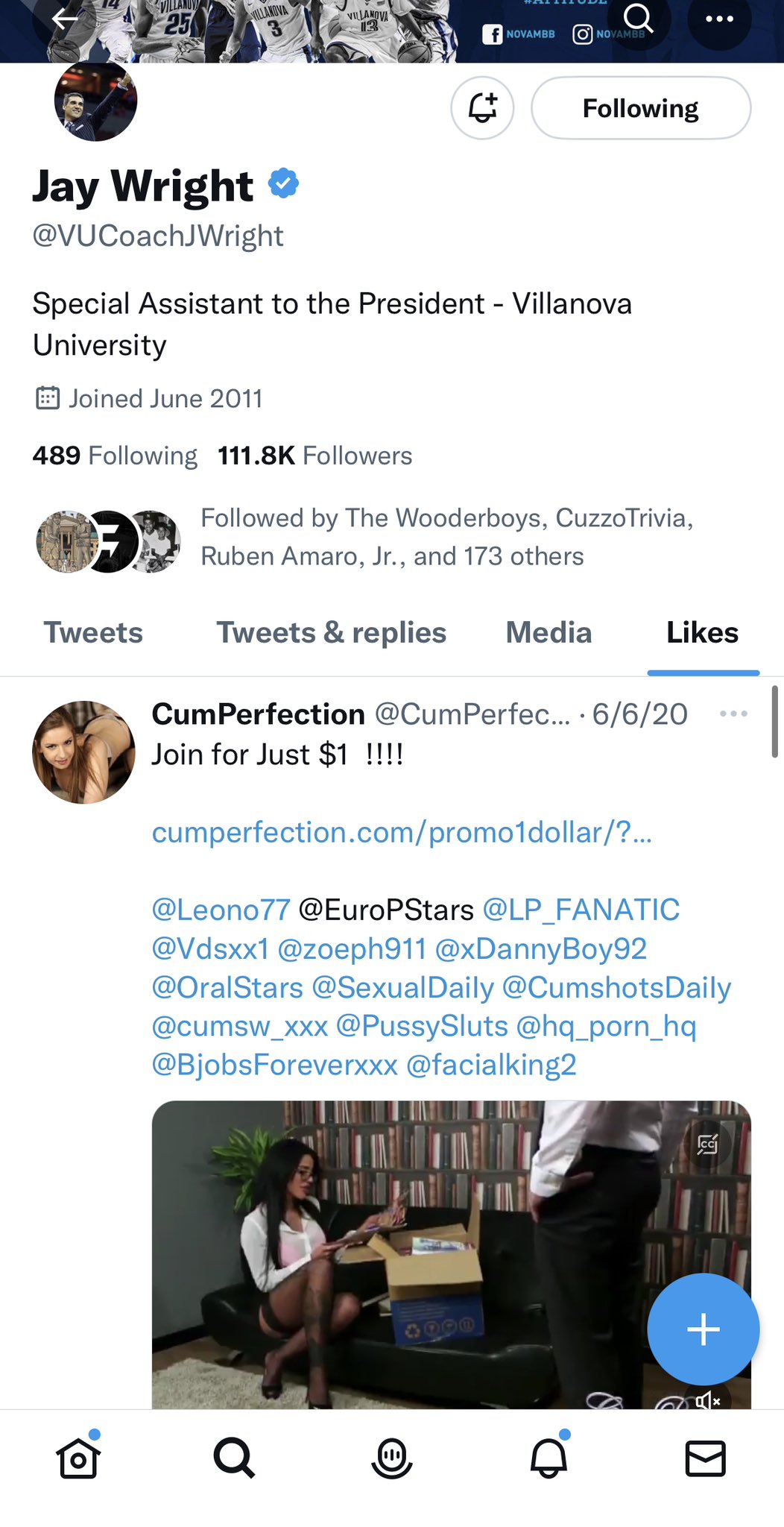784x1527 pixels.
Task: Open Messages envelope icon
Action: 705,1458
